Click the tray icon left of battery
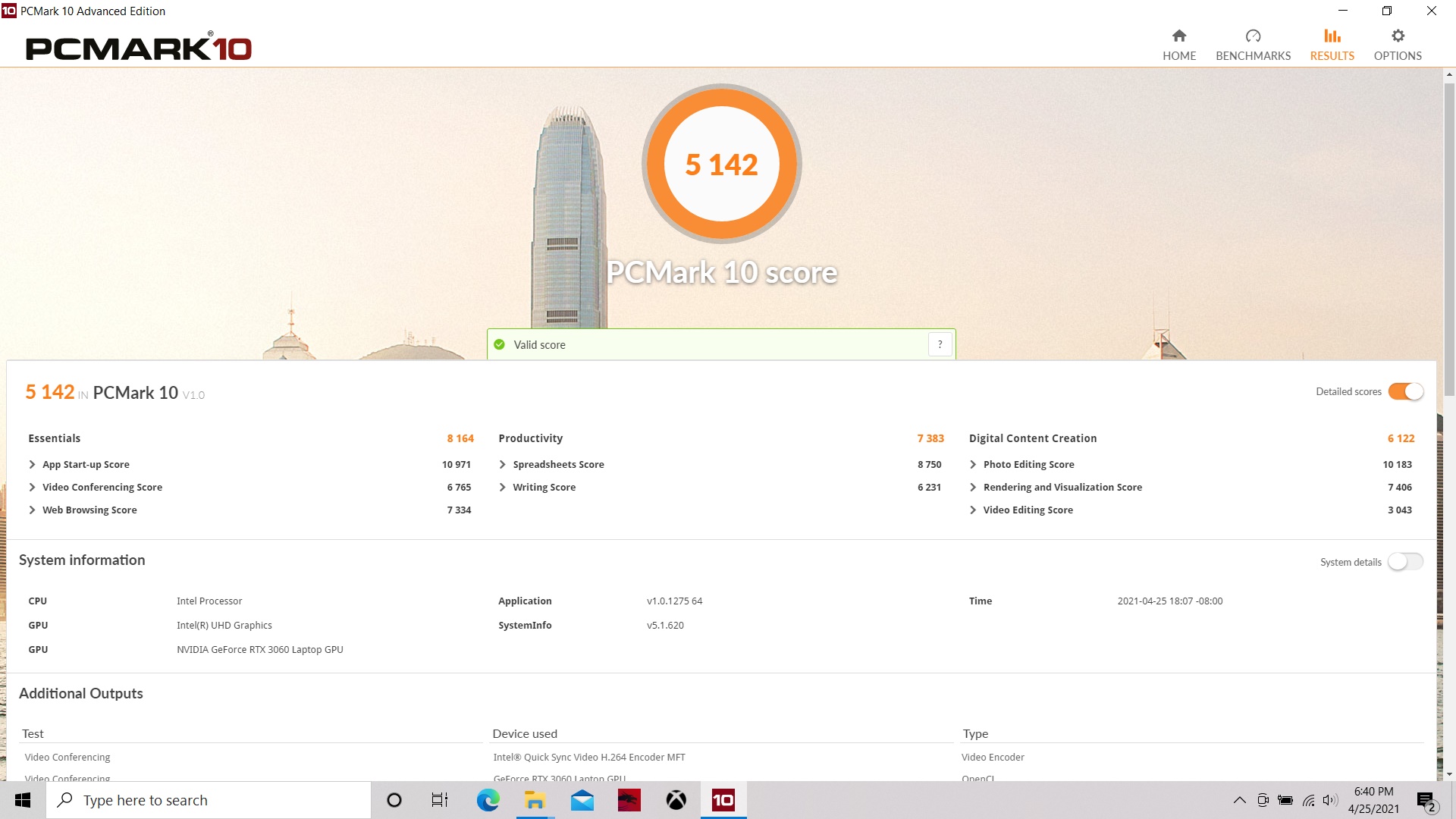1456x819 pixels. pyautogui.click(x=1263, y=800)
